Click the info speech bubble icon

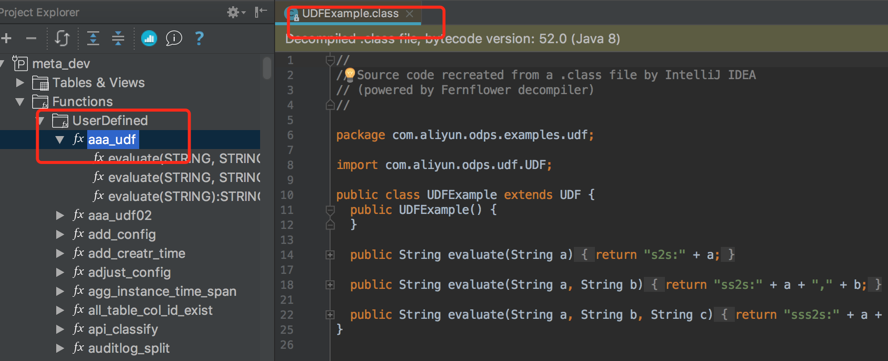coord(174,39)
